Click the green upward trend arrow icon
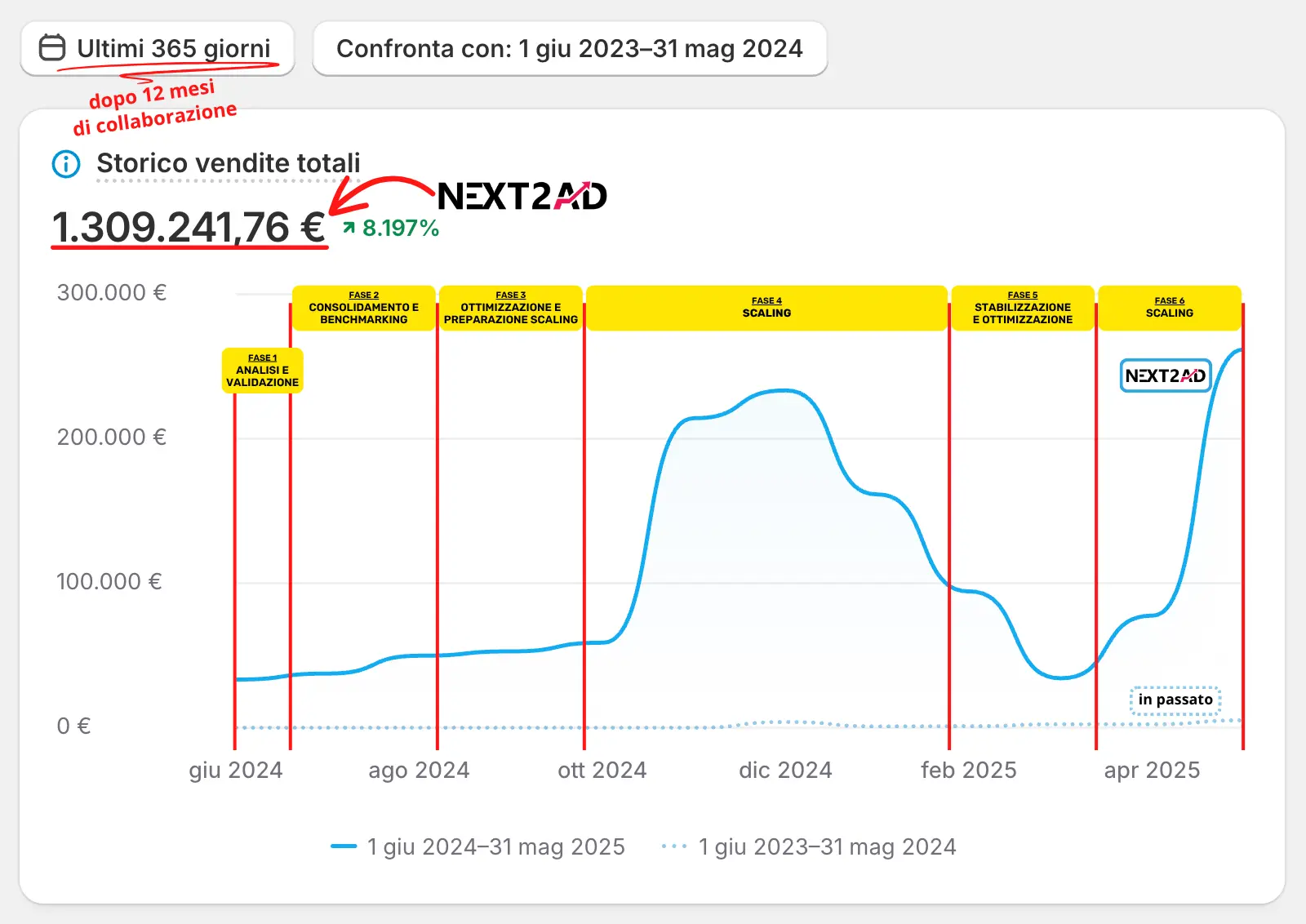 pos(349,228)
